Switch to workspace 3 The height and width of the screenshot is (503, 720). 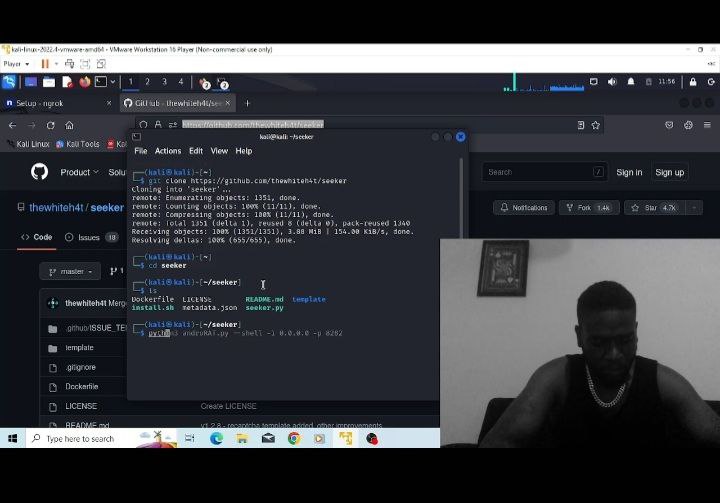pos(164,82)
